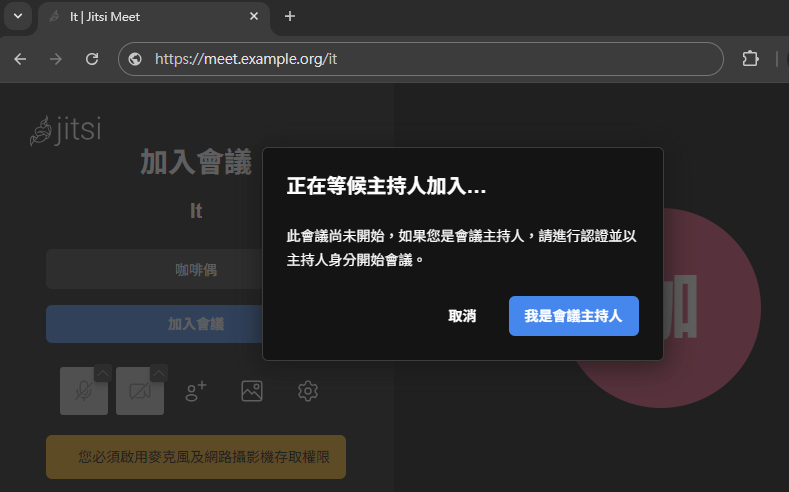Close the It | Jitsi Meet tab

pos(254,17)
